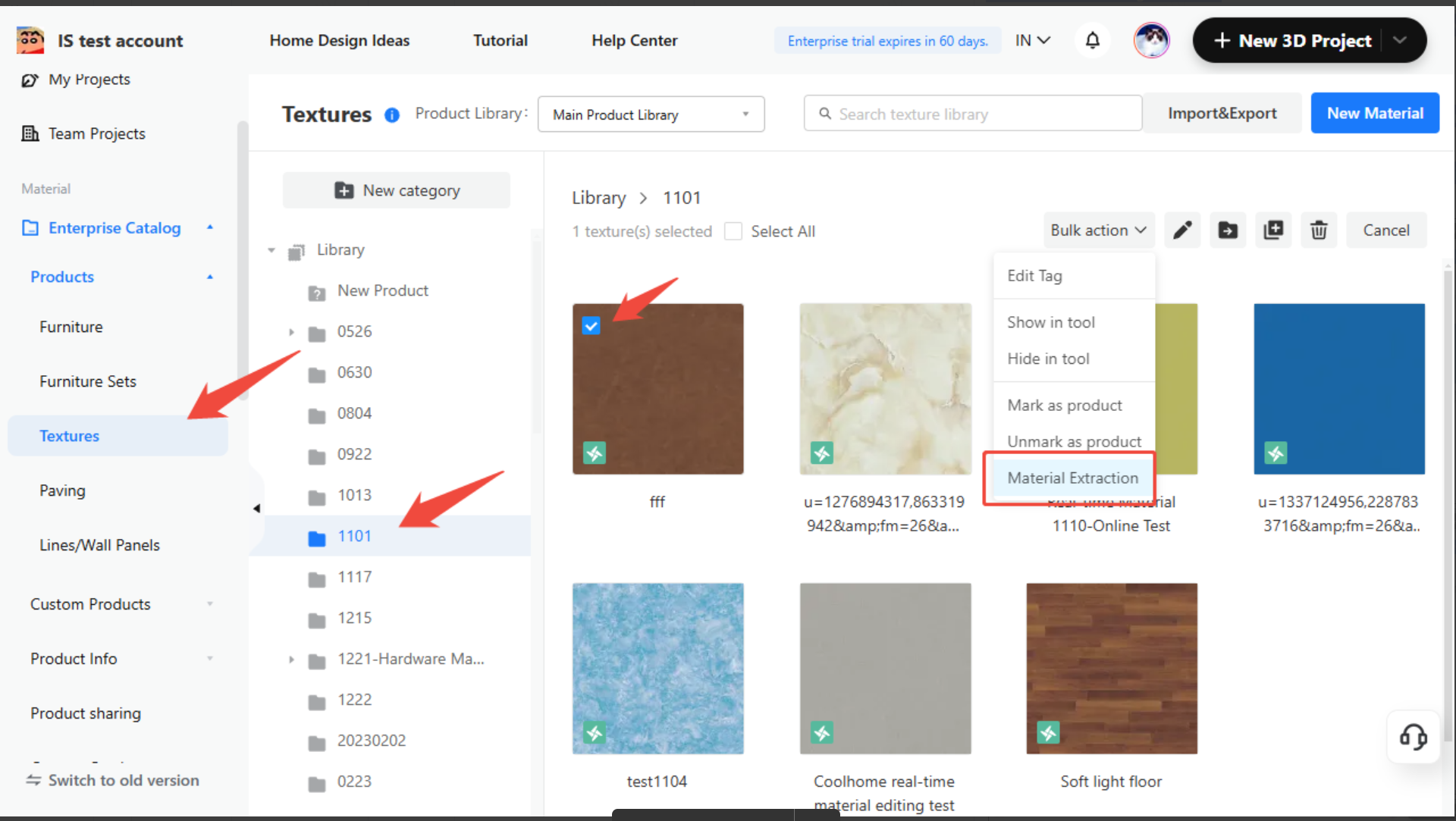Click the headset support icon
Viewport: 1456px width, 821px height.
(1413, 736)
